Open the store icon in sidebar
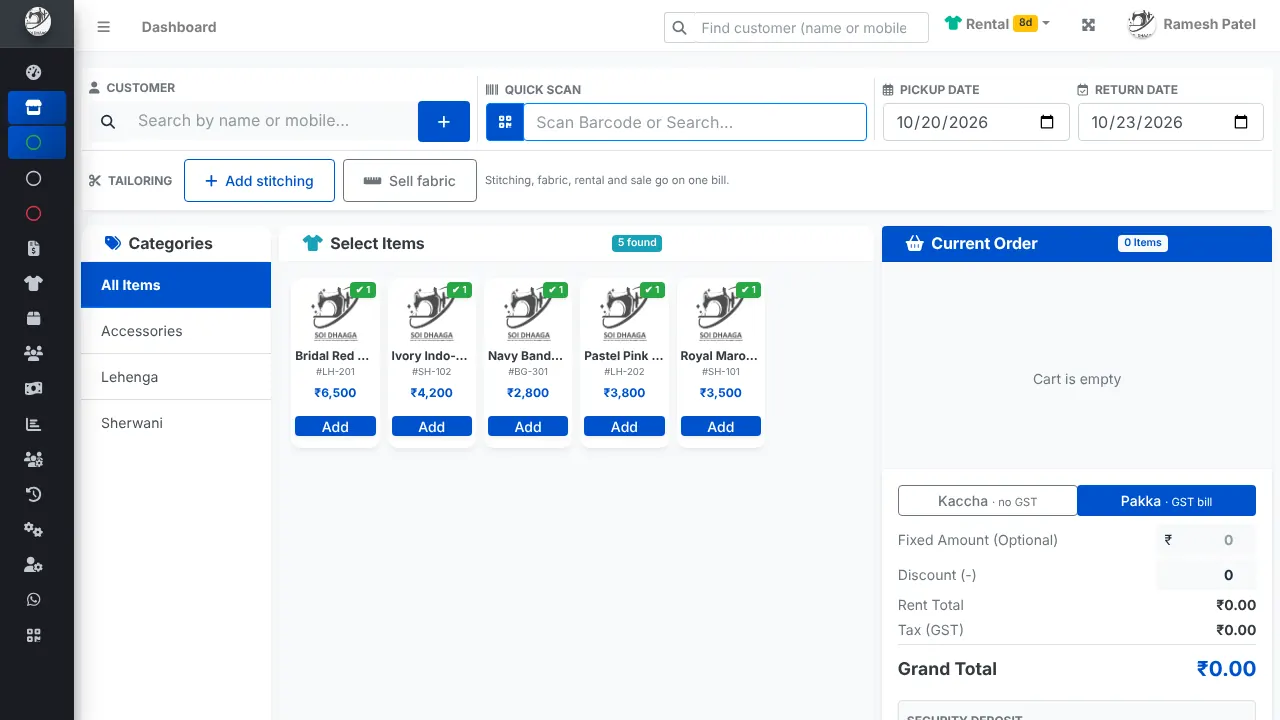This screenshot has width=1280, height=720. pos(33,107)
